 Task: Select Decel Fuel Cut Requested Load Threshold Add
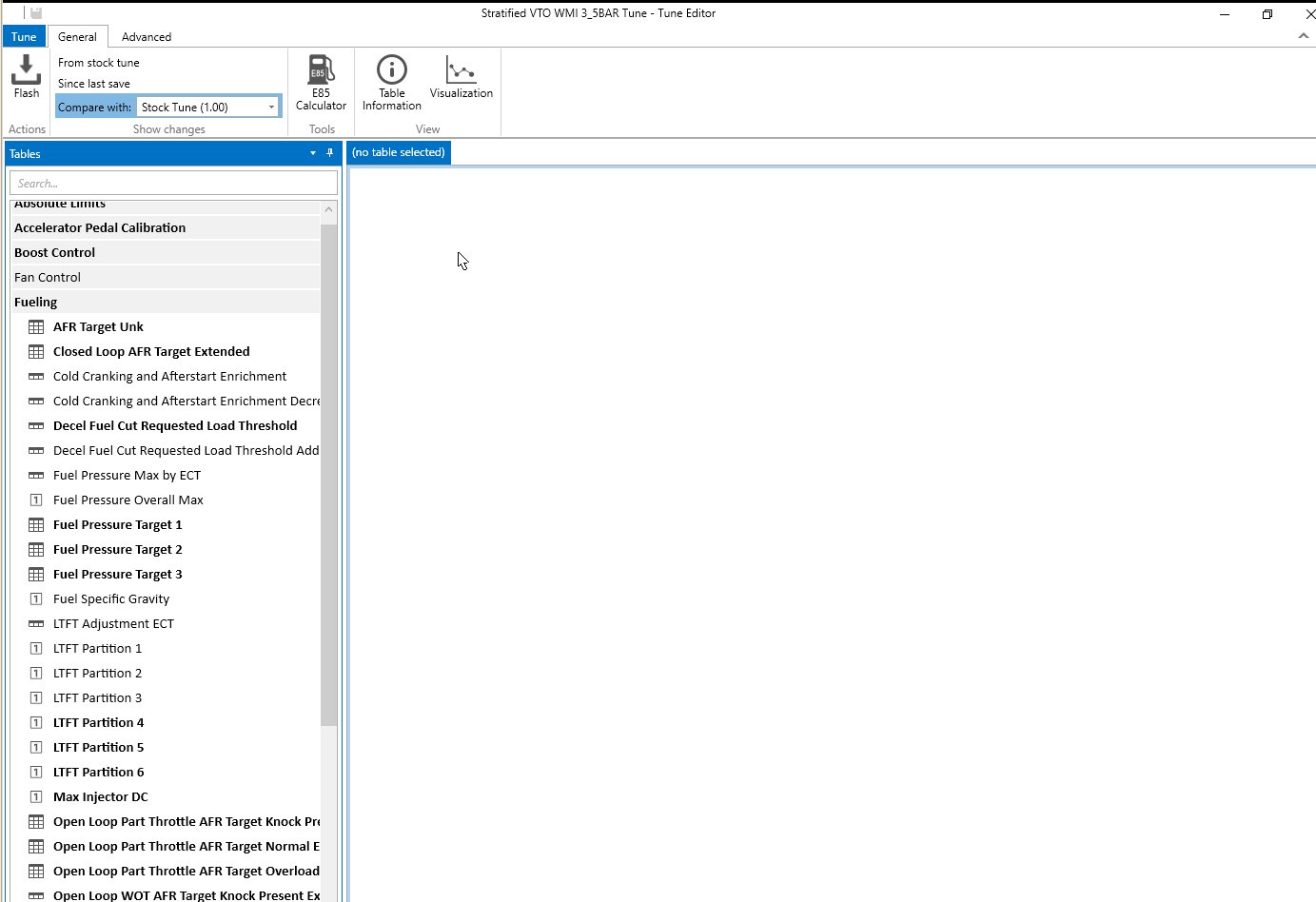[x=187, y=450]
